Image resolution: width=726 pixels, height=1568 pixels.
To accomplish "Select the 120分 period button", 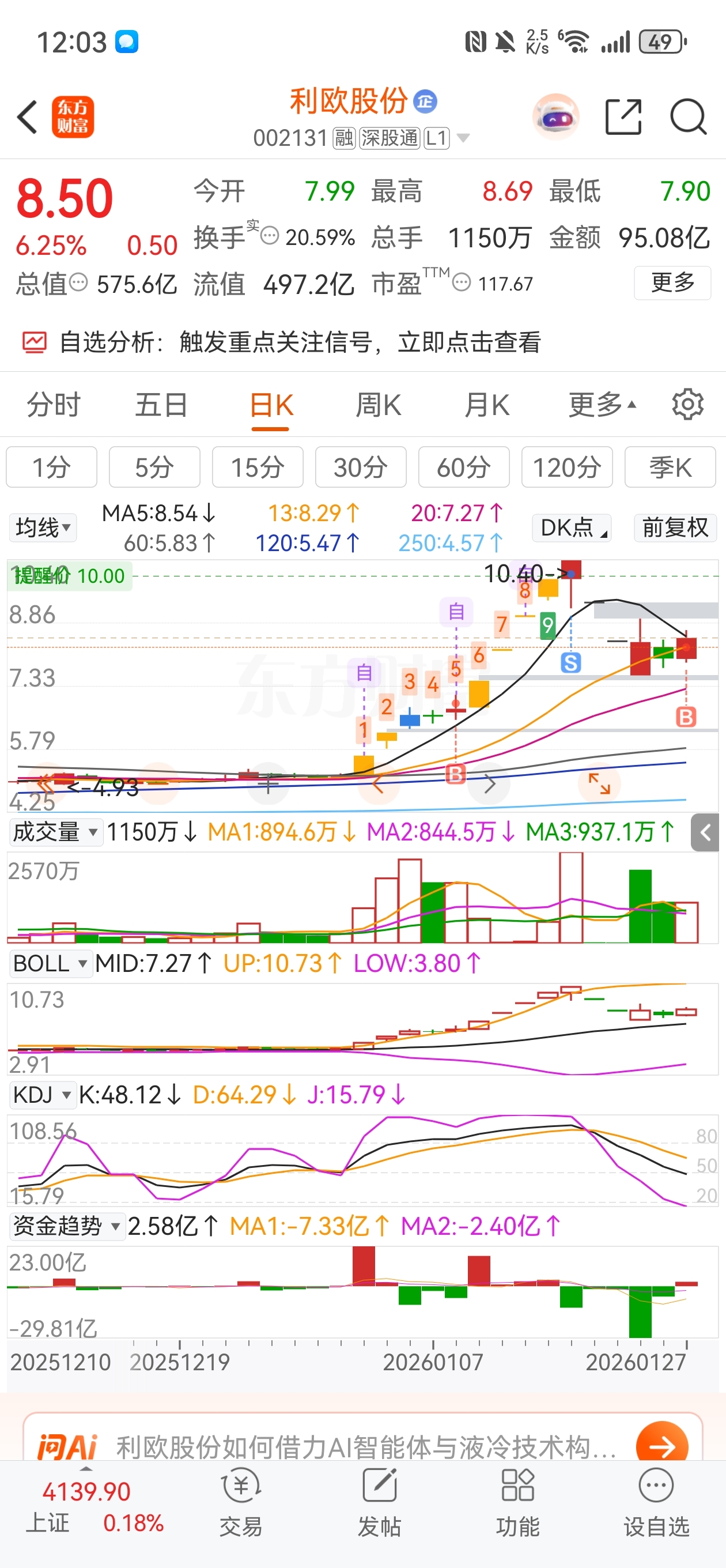I will tap(567, 467).
